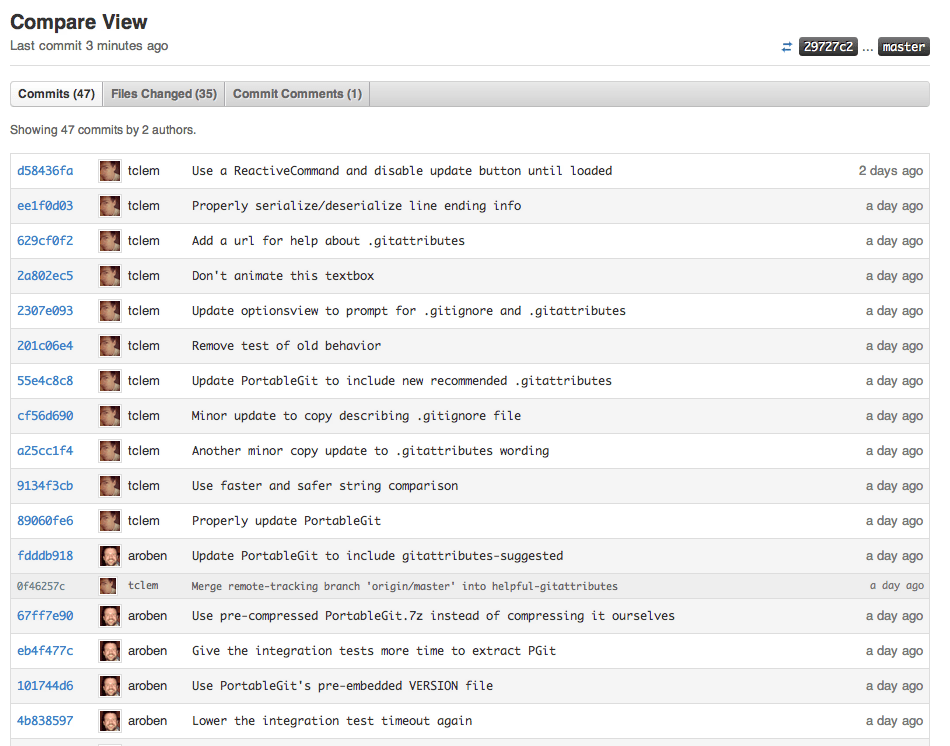Open the Commit Comments (1) tab

click(297, 94)
